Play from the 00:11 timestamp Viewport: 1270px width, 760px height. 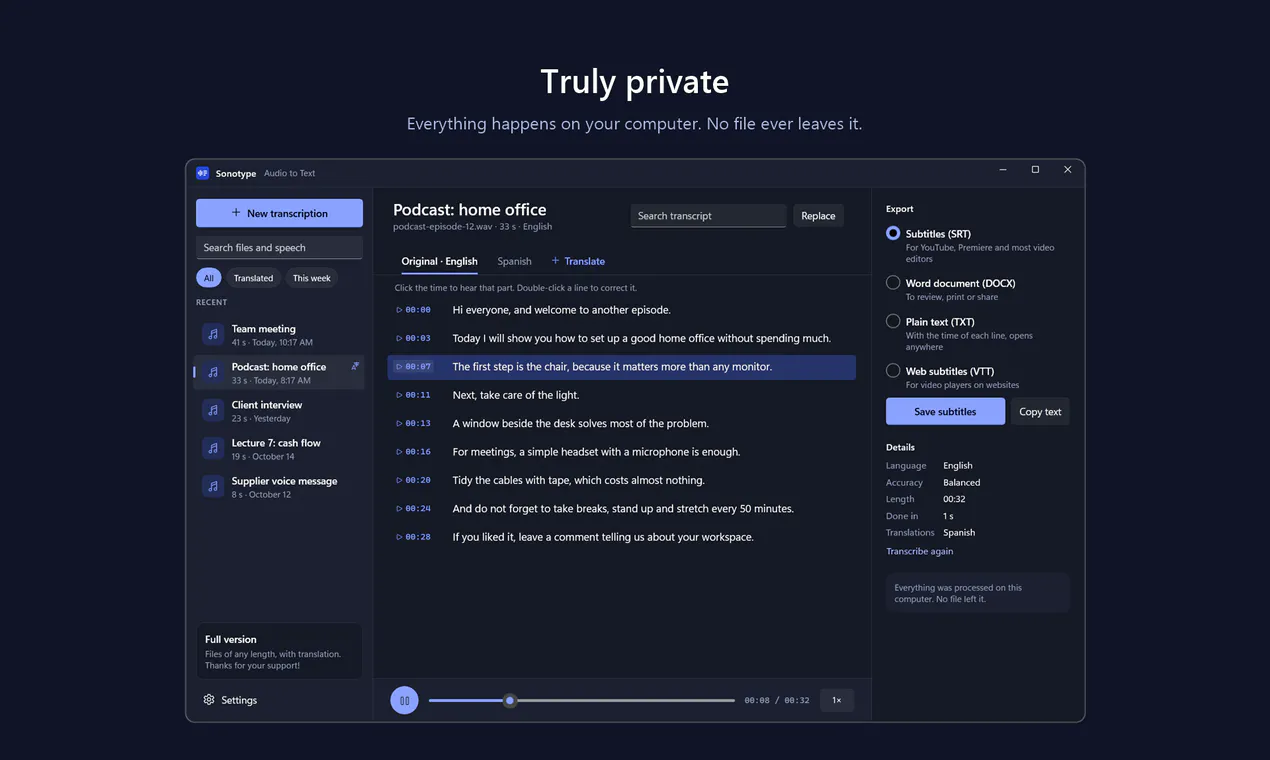(414, 395)
